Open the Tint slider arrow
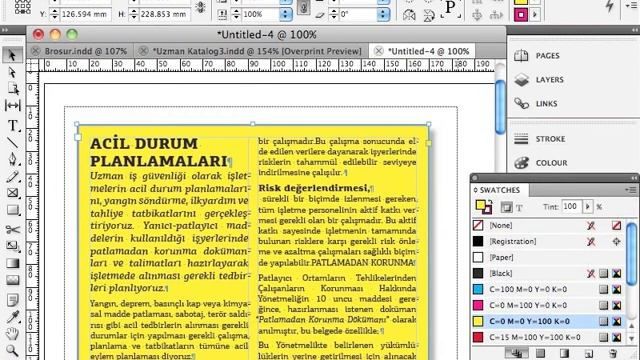 pos(587,207)
